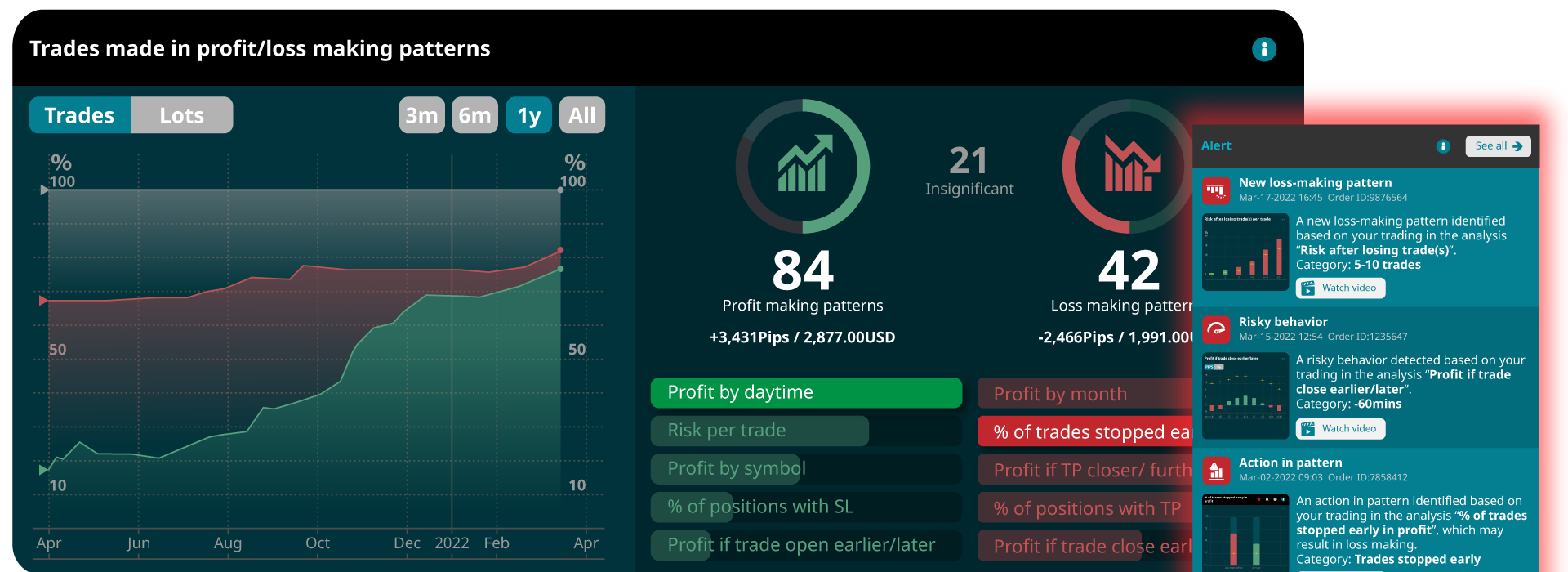Open the Profit by month loss pattern
This screenshot has height=572, width=1568.
1085,394
